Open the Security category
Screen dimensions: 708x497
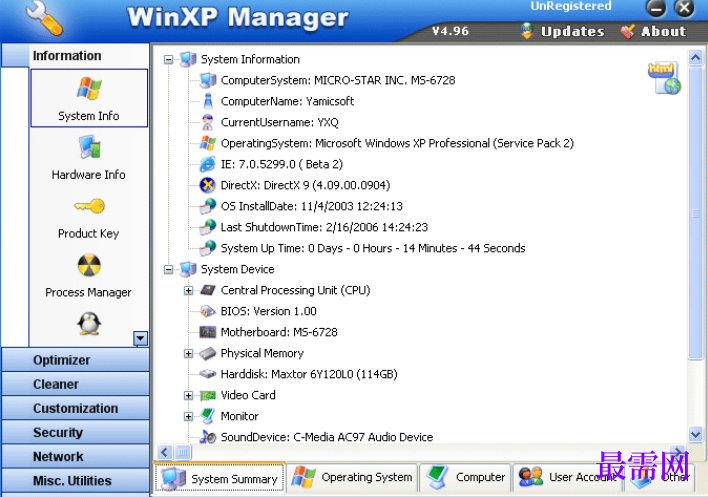[75, 432]
